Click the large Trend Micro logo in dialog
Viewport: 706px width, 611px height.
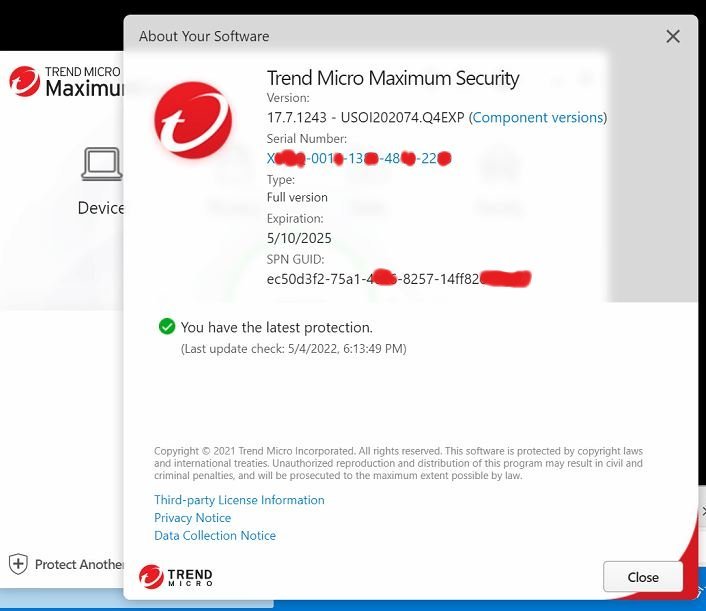tap(193, 120)
